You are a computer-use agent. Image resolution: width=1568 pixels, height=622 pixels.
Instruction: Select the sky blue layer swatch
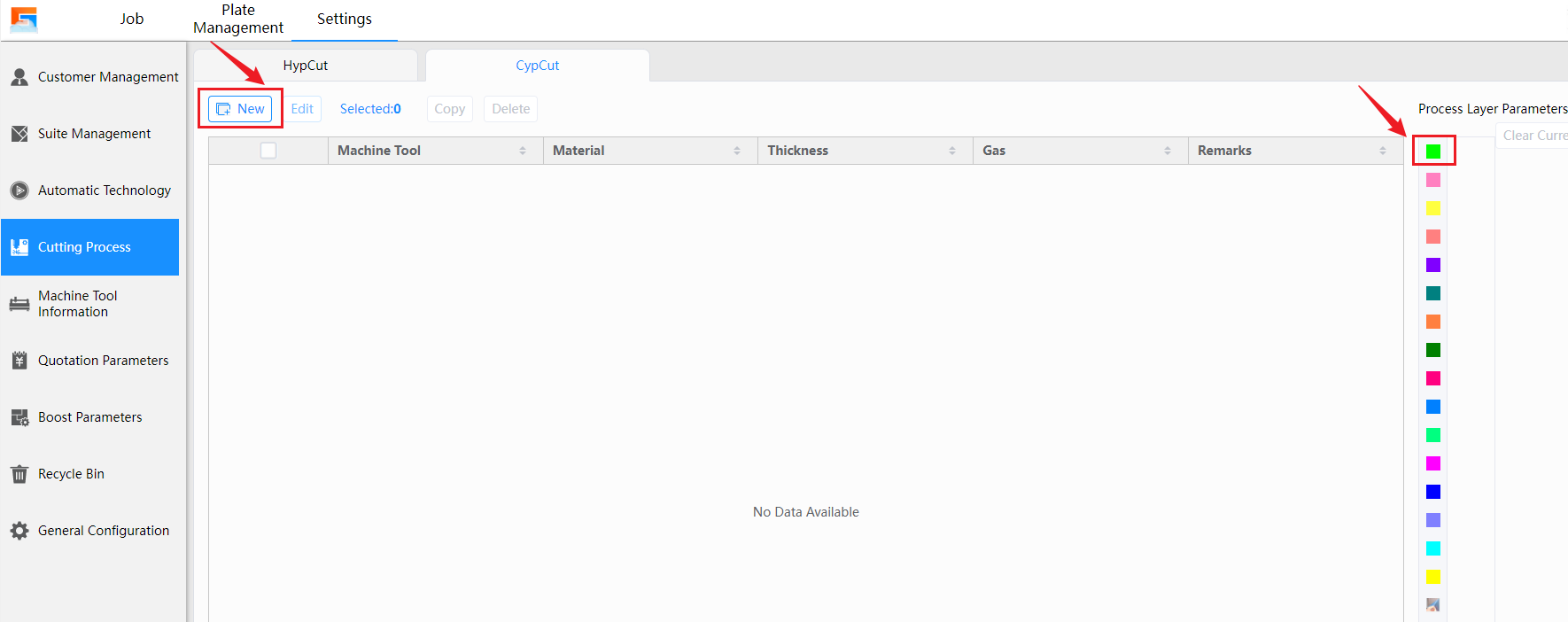[1433, 407]
